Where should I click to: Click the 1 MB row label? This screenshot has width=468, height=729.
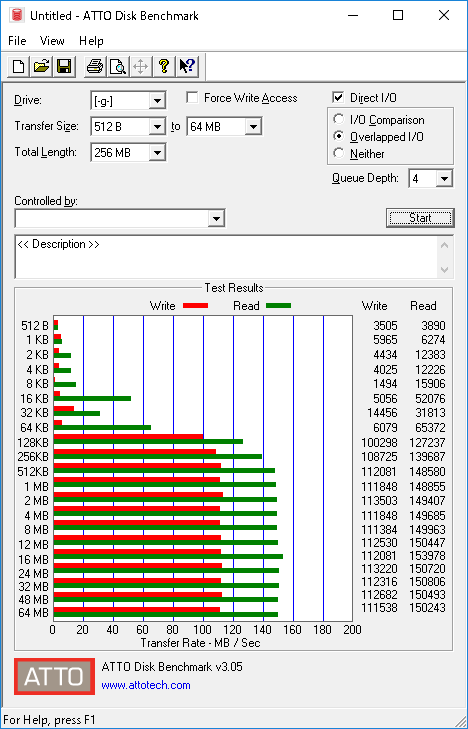pos(37,487)
